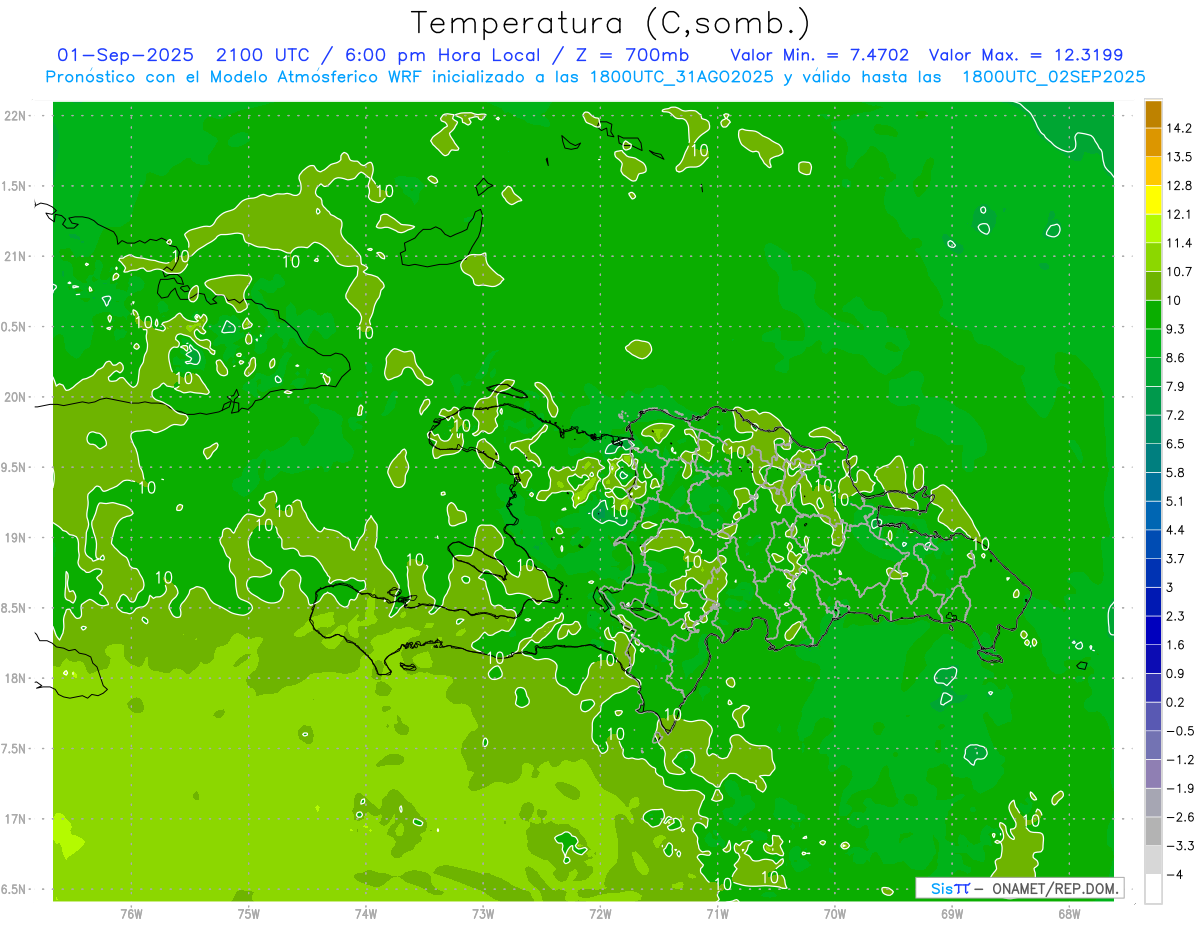Click the 68W longitude axis label
Image resolution: width=1200 pixels, height=927 pixels.
(x=1069, y=914)
